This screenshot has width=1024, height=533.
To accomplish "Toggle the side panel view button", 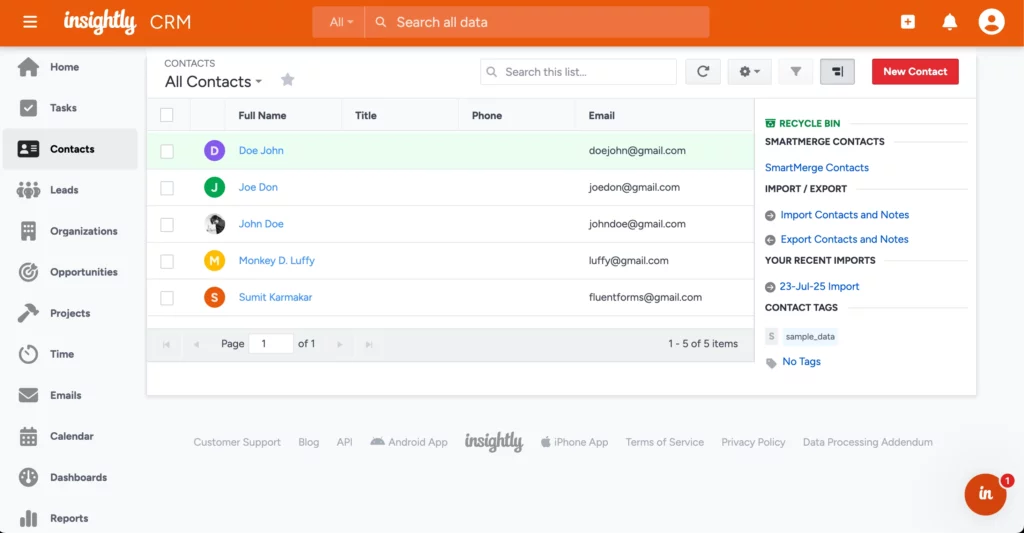I will (837, 72).
